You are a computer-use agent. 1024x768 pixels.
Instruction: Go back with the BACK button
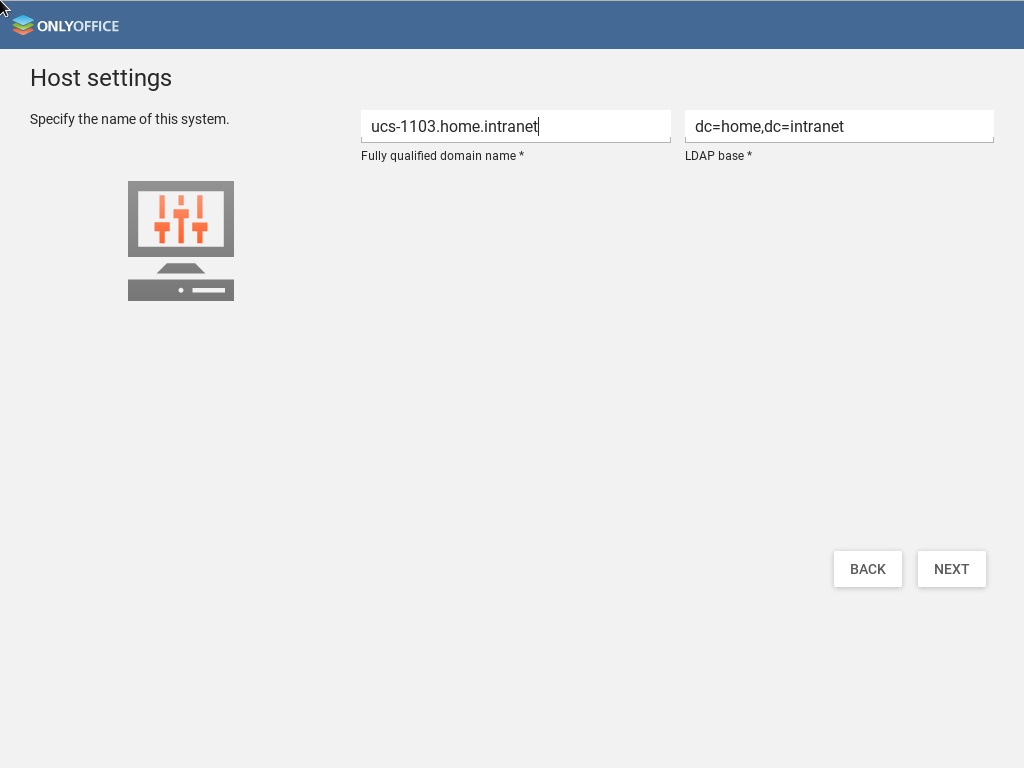867,569
